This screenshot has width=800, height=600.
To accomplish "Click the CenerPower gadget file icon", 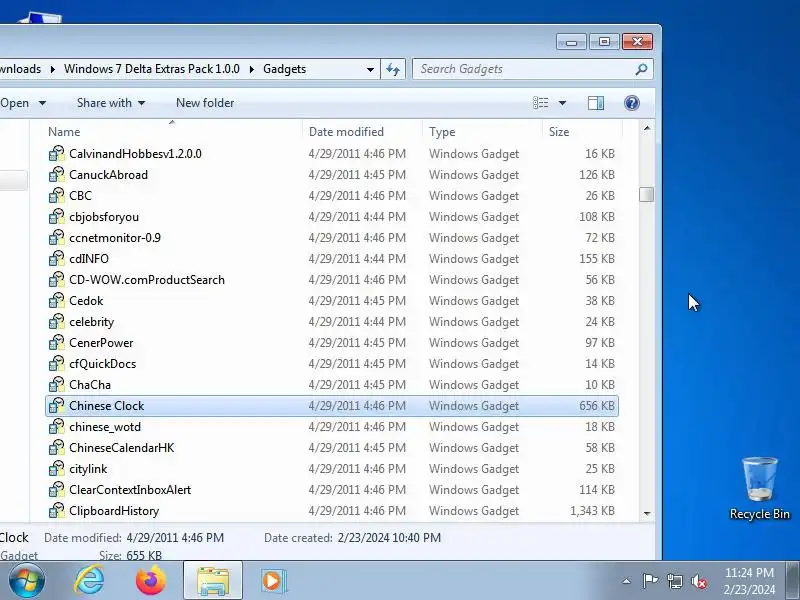I will coord(57,343).
